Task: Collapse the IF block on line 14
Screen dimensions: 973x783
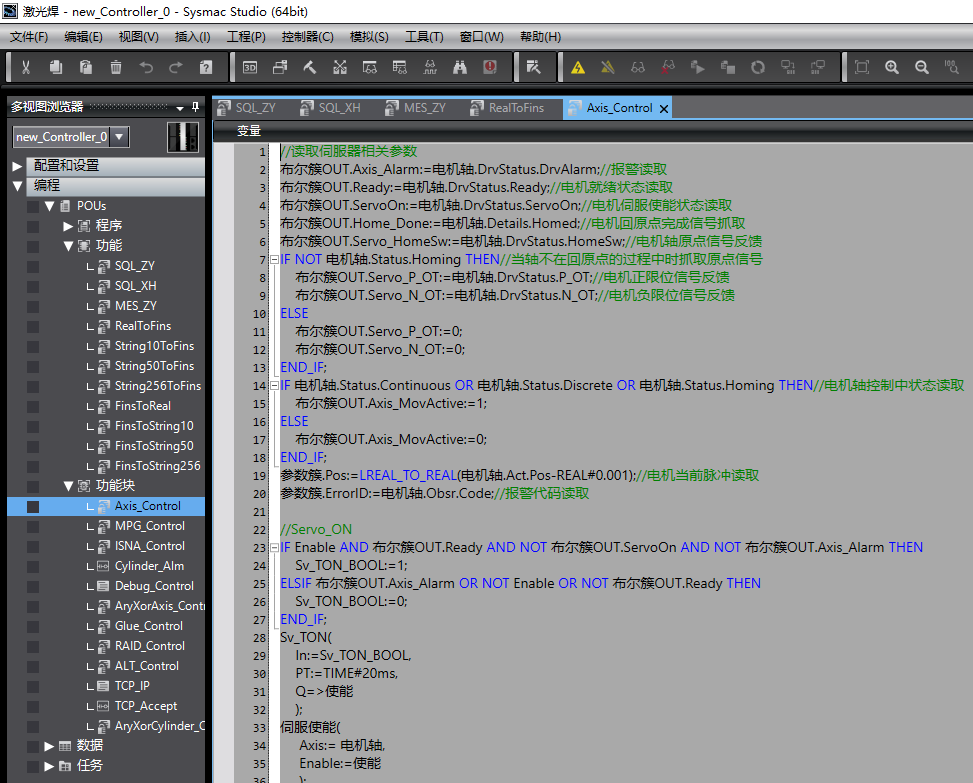Action: point(274,385)
